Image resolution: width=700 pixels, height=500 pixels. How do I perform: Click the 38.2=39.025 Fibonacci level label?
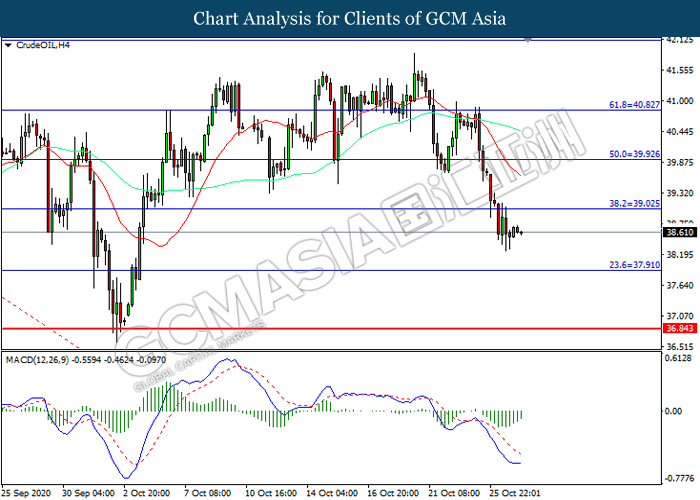point(634,204)
